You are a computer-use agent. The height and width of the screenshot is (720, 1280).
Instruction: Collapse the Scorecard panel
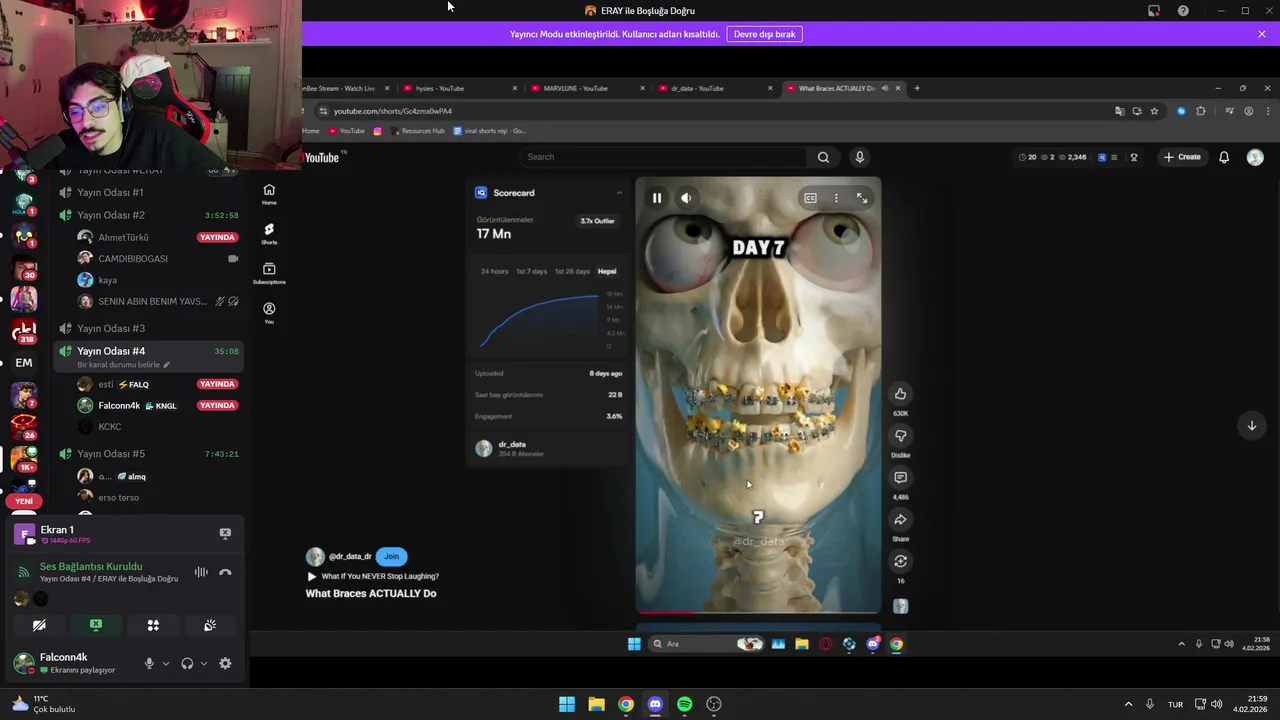pos(619,193)
